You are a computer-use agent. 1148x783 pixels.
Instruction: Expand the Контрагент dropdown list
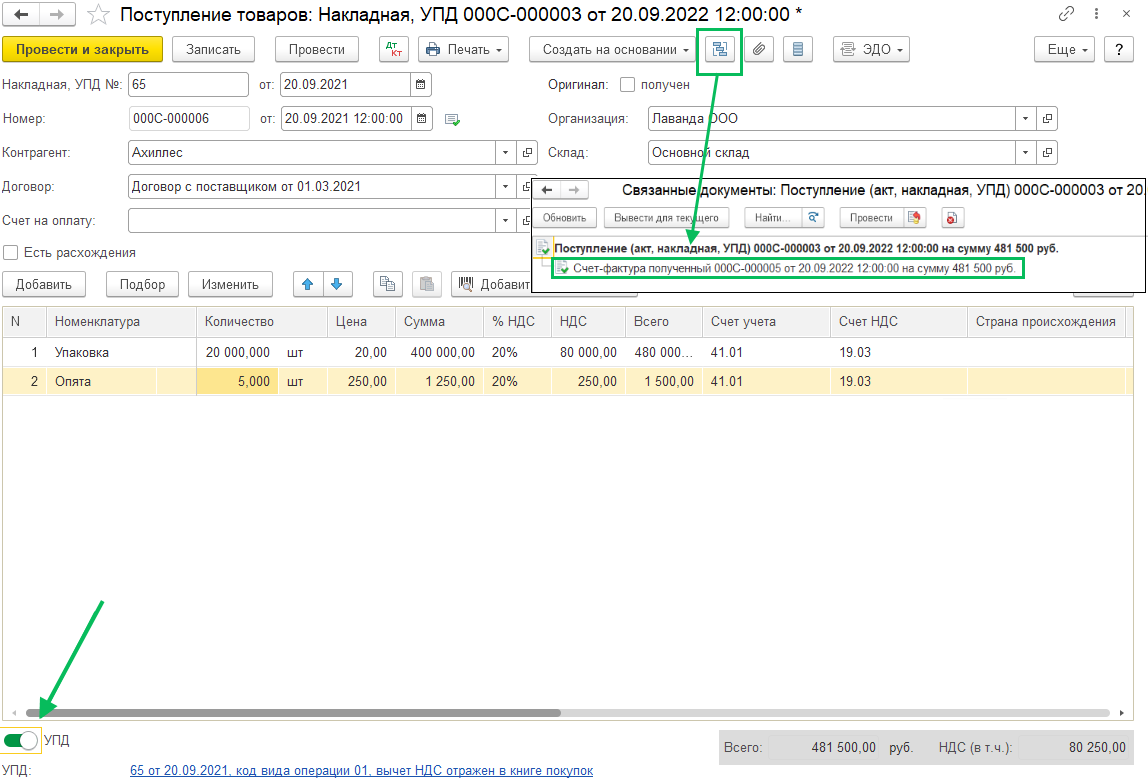pyautogui.click(x=505, y=153)
